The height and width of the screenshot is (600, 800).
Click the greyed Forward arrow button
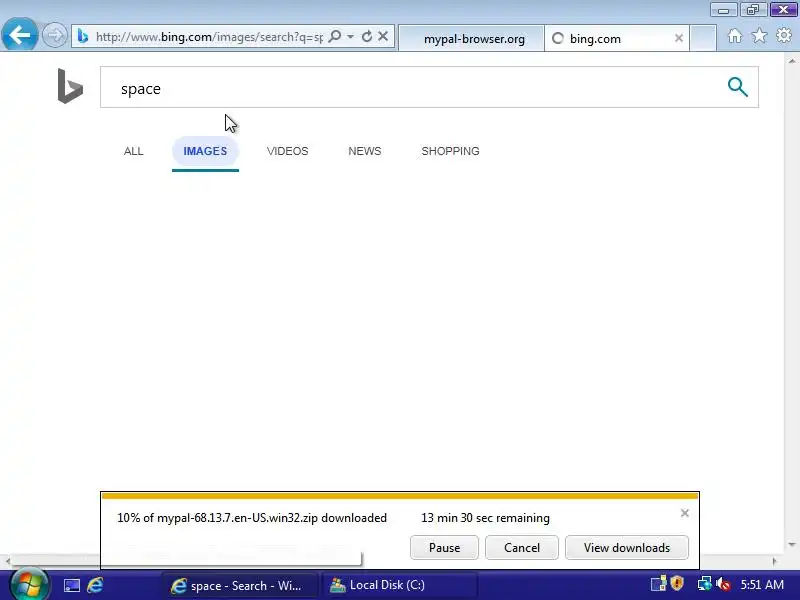coord(54,36)
